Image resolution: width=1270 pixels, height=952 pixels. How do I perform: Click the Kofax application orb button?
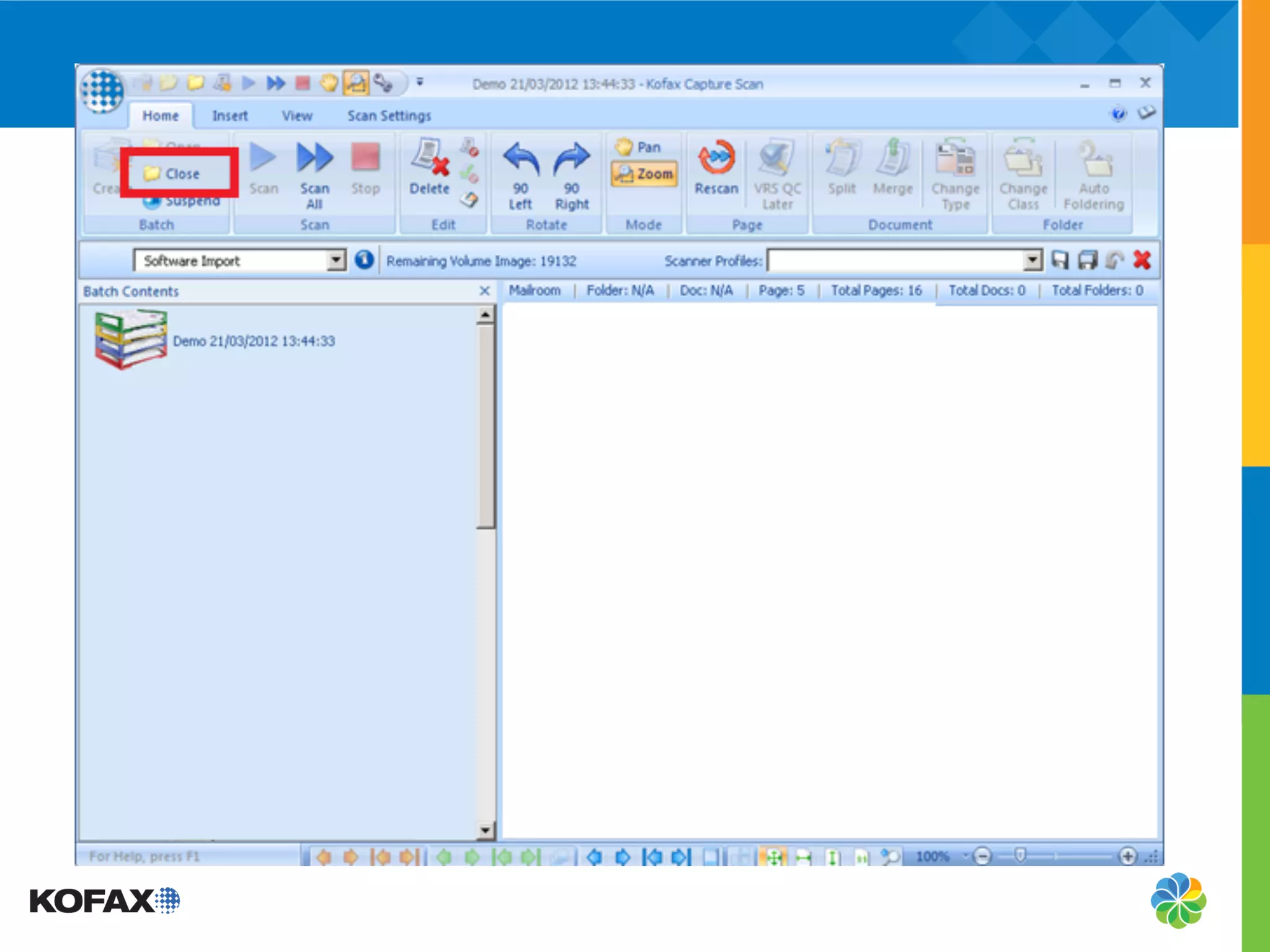point(103,91)
